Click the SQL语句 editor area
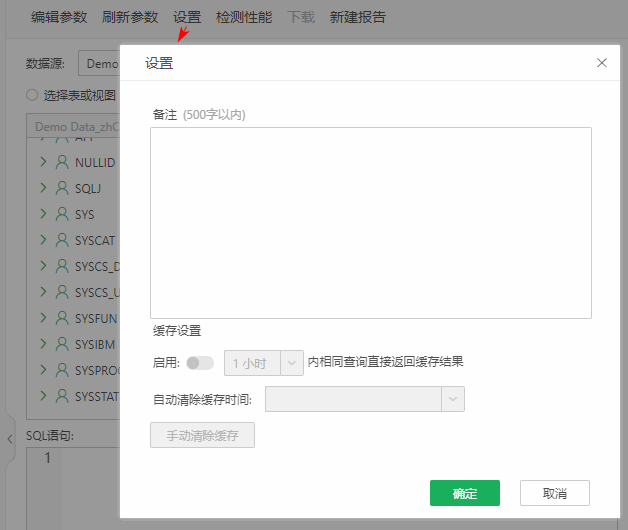 tap(73, 489)
